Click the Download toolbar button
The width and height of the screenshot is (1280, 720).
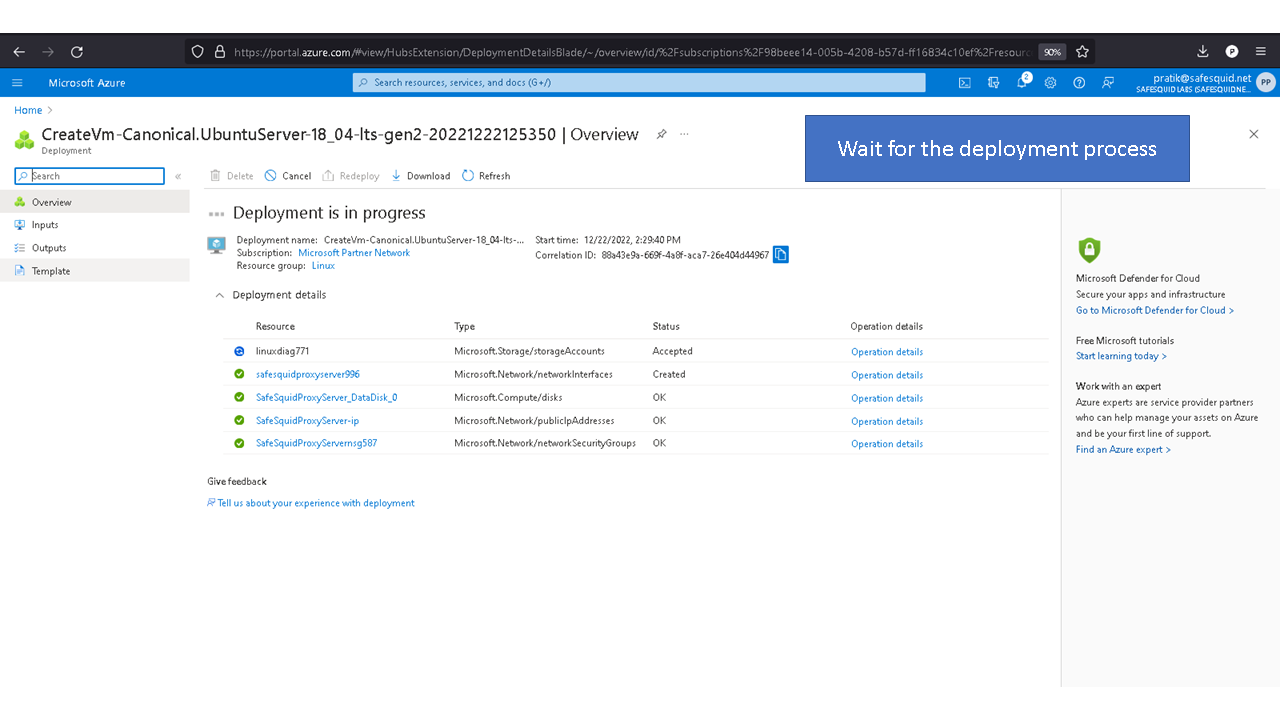(x=420, y=176)
